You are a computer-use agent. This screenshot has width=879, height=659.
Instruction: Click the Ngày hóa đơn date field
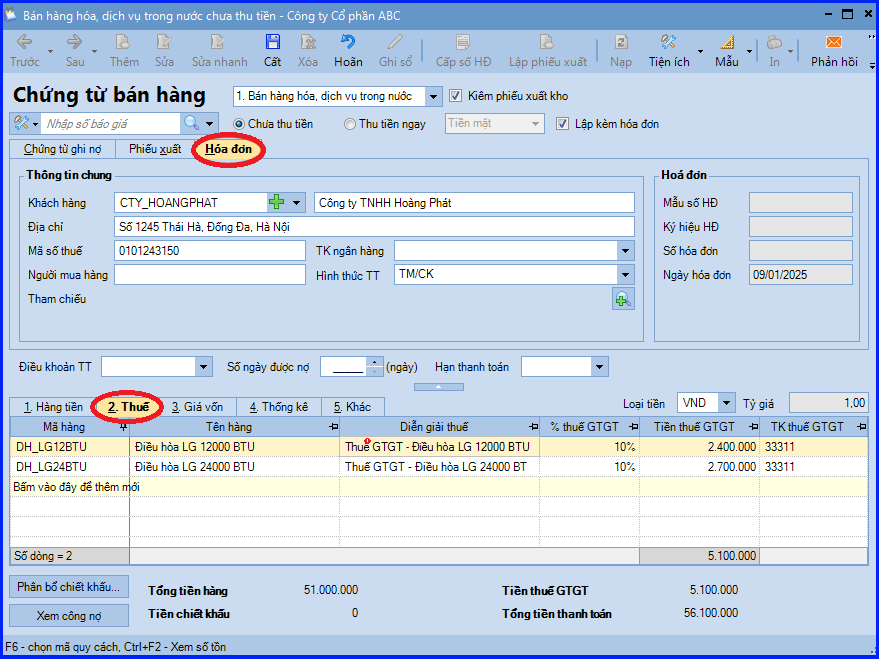(x=801, y=275)
